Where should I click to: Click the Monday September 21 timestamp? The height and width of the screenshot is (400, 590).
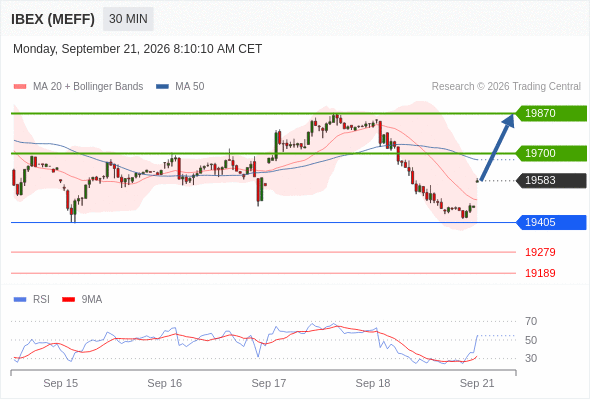137,49
